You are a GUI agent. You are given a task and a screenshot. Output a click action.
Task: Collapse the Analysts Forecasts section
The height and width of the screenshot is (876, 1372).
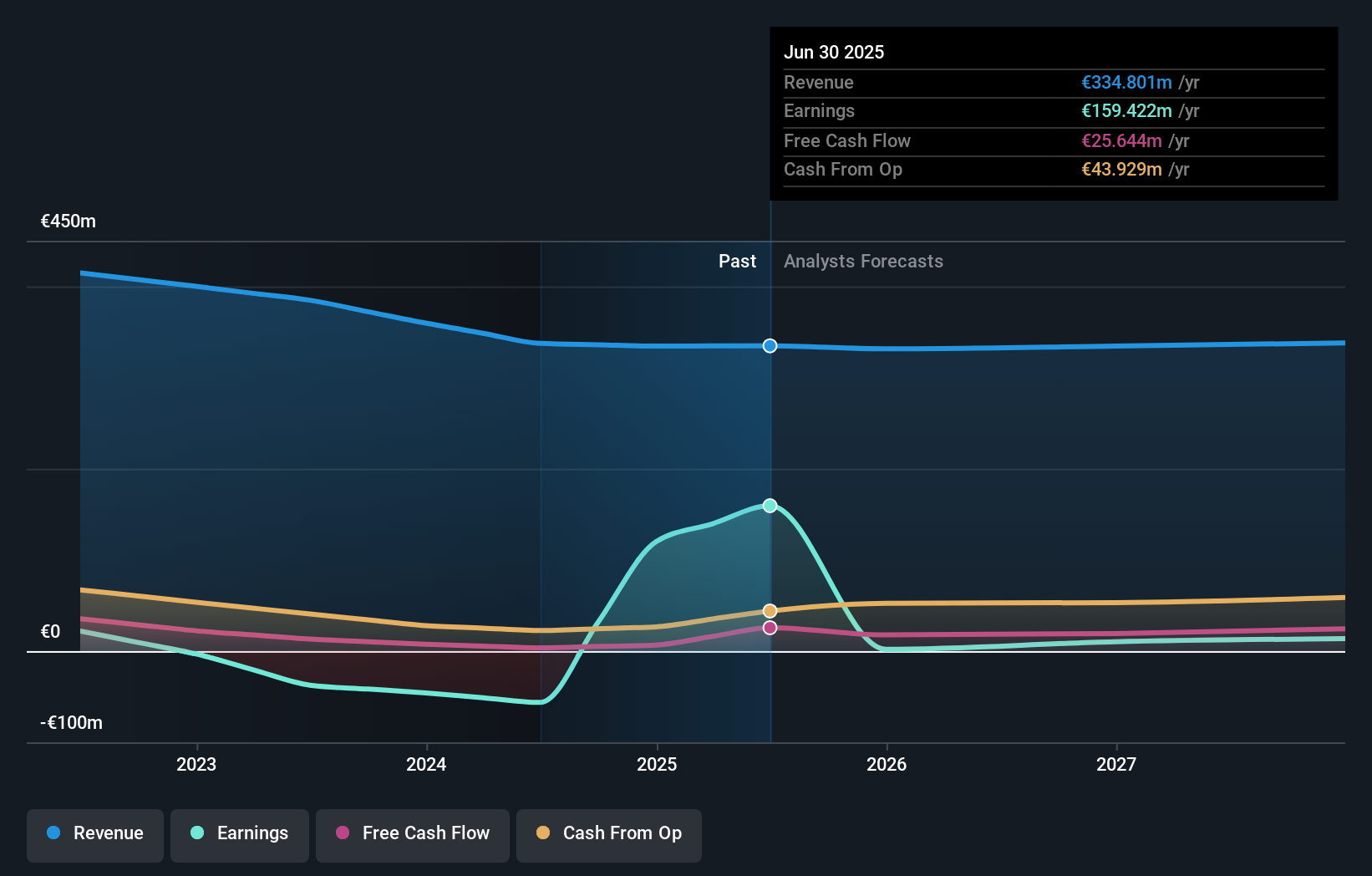coord(863,262)
